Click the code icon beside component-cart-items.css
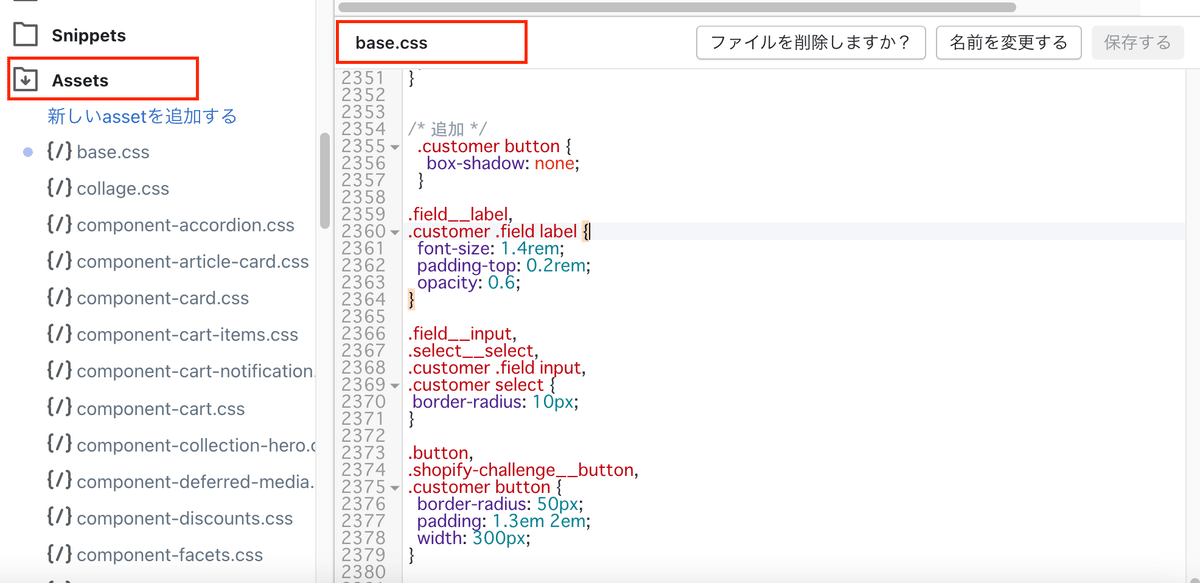 (x=59, y=334)
